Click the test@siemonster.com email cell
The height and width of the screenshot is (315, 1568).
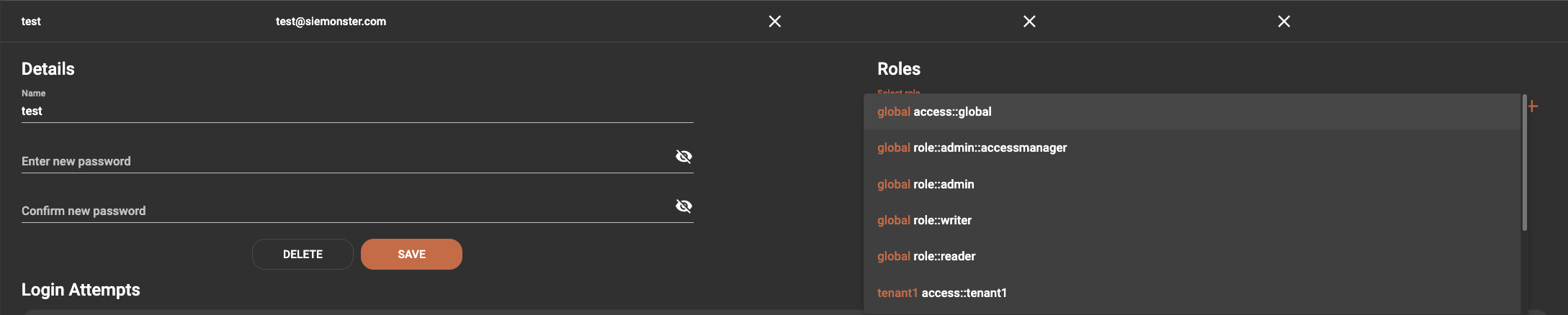331,22
